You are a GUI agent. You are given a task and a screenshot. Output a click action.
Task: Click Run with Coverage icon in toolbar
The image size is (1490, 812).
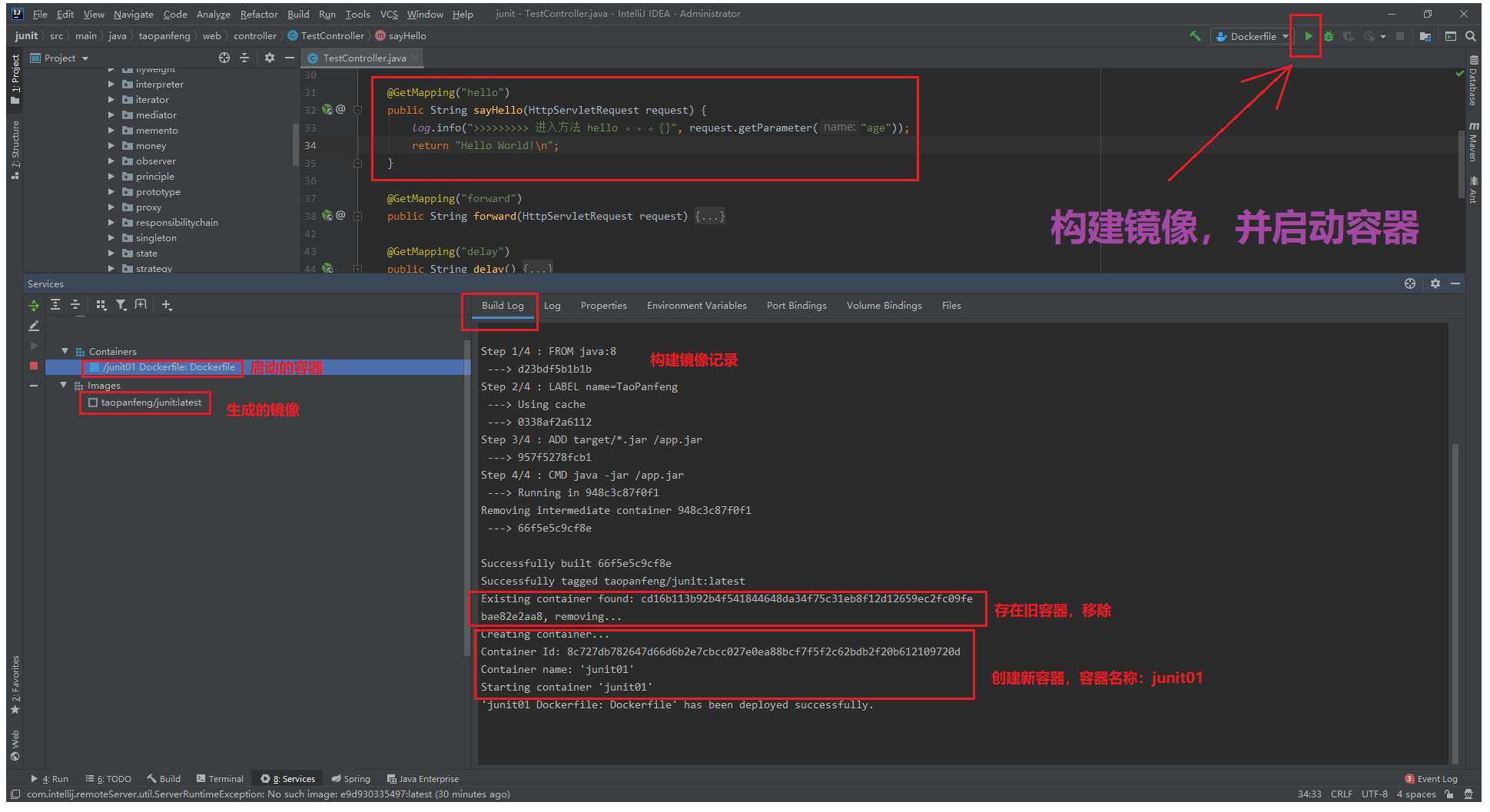pos(1349,36)
